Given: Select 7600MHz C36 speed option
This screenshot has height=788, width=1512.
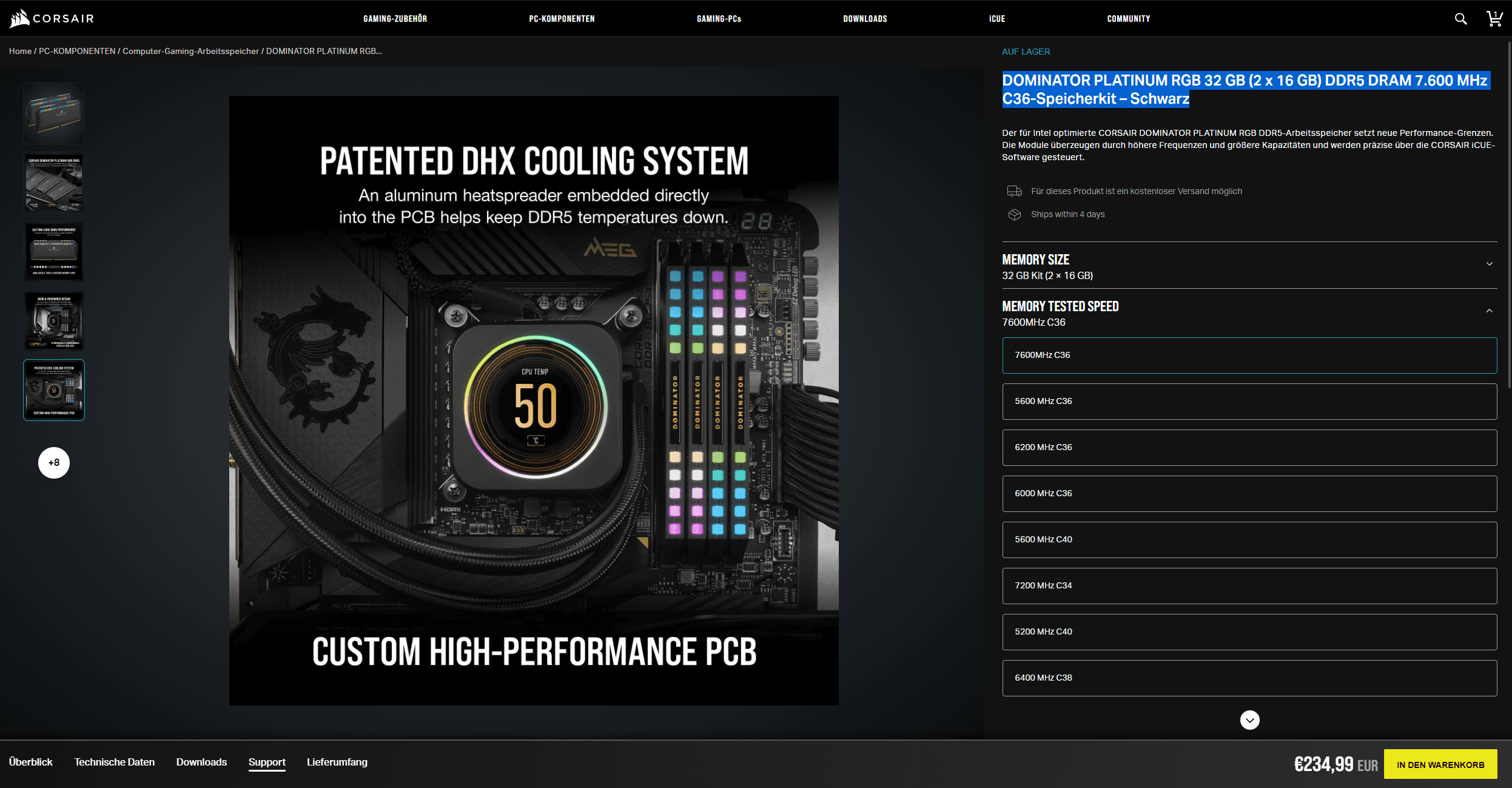Looking at the screenshot, I should pyautogui.click(x=1249, y=355).
